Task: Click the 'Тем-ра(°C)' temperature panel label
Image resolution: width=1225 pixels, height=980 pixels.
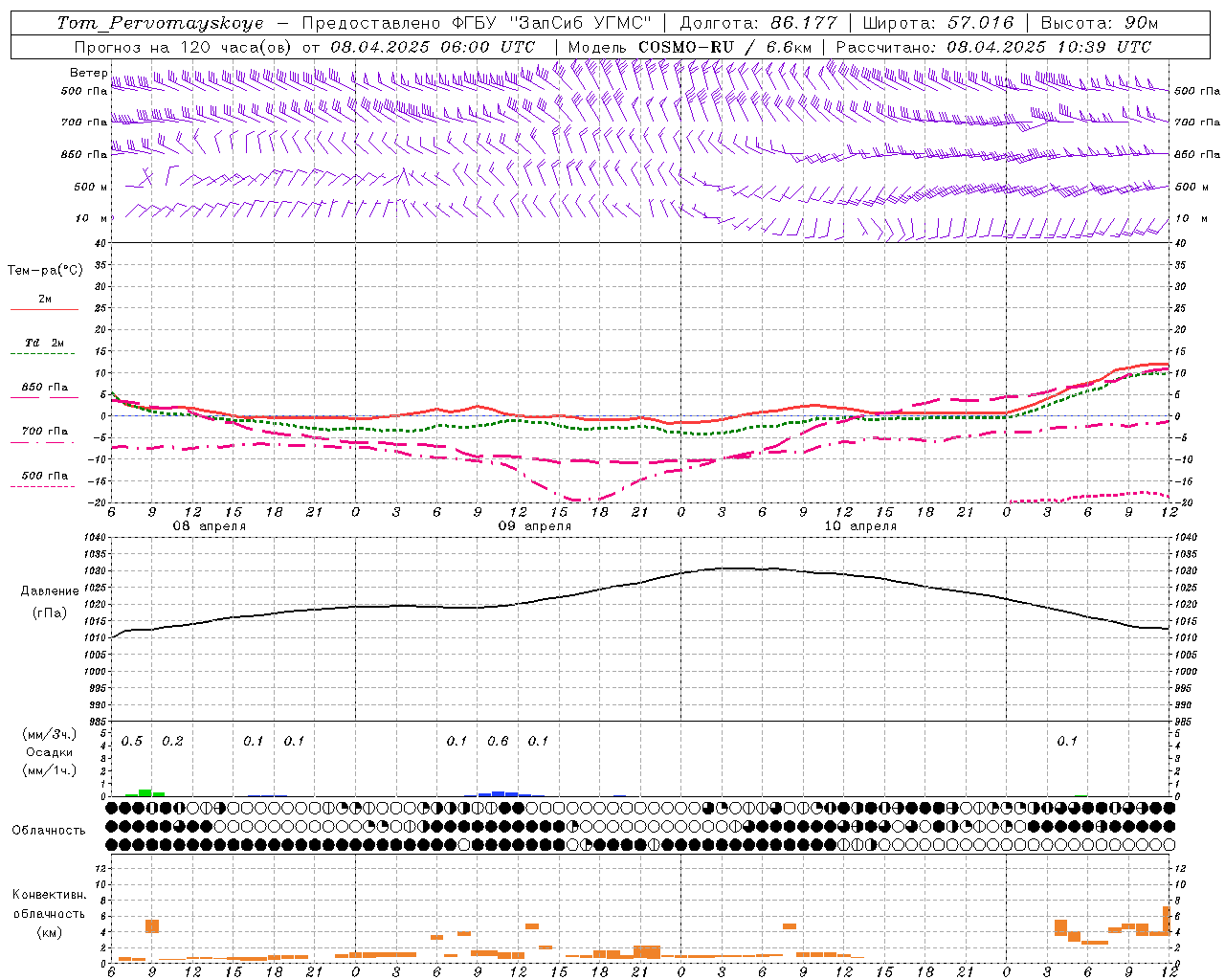Action: pyautogui.click(x=45, y=271)
